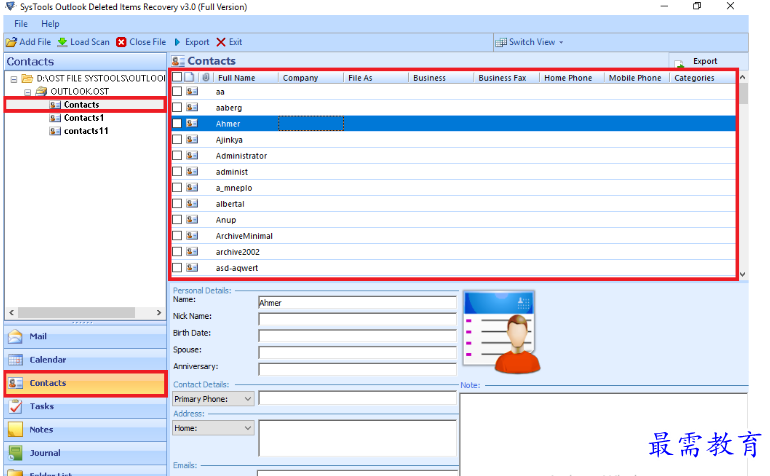Viewport: 770px width, 476px height.
Task: Check the box for contact Ahmer
Action: (177, 123)
